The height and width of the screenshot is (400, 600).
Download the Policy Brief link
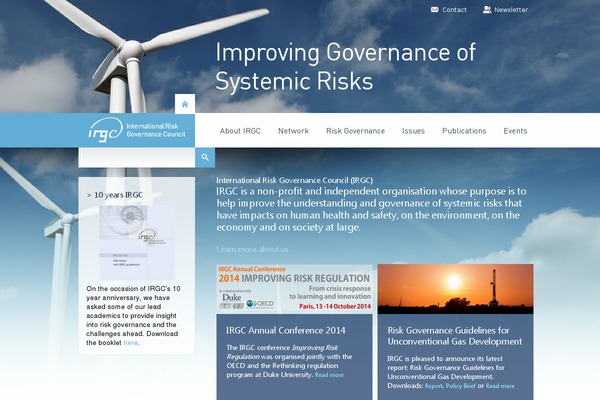460,386
